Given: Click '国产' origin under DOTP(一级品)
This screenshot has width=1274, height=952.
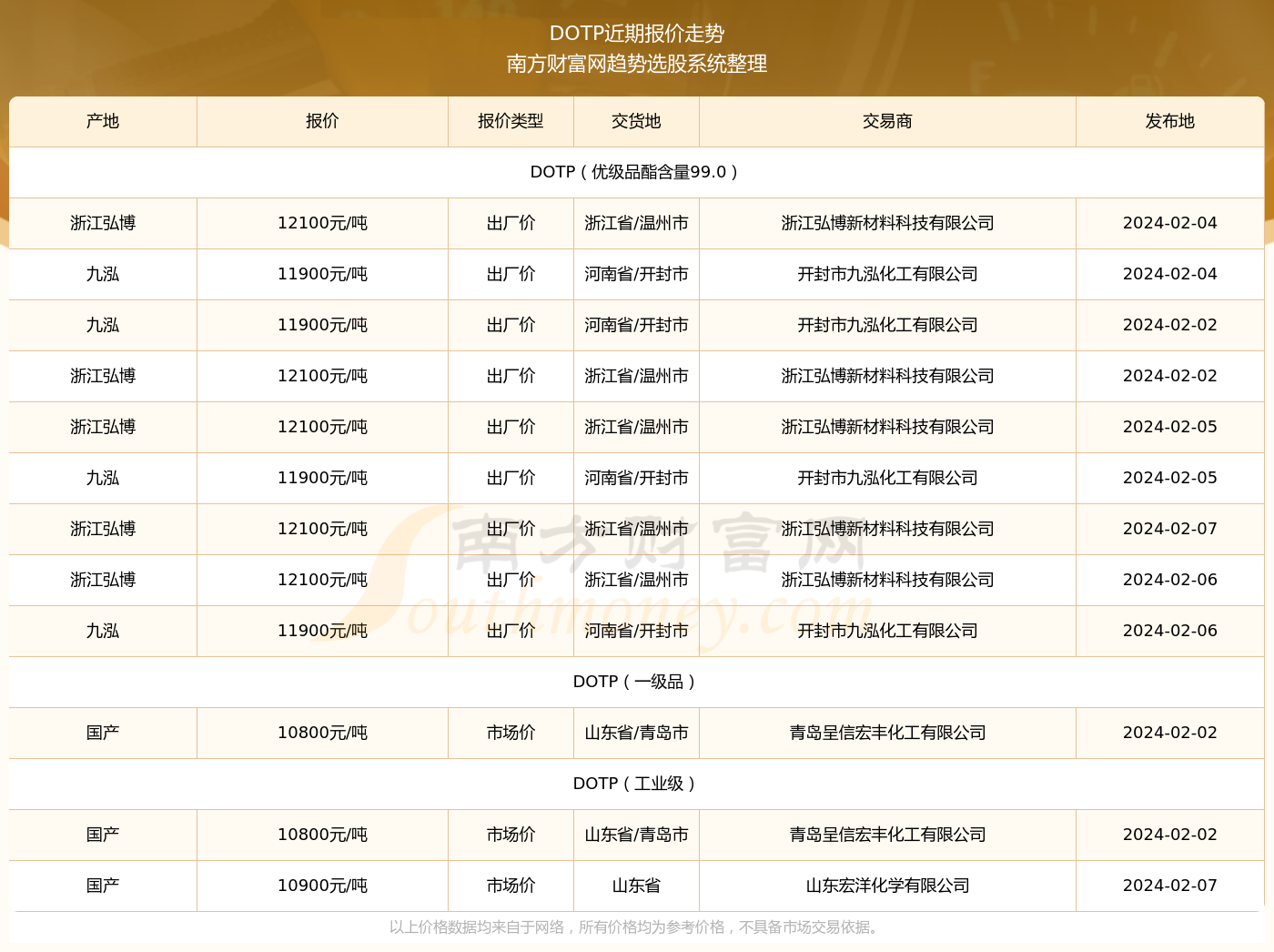Looking at the screenshot, I should click(x=103, y=733).
